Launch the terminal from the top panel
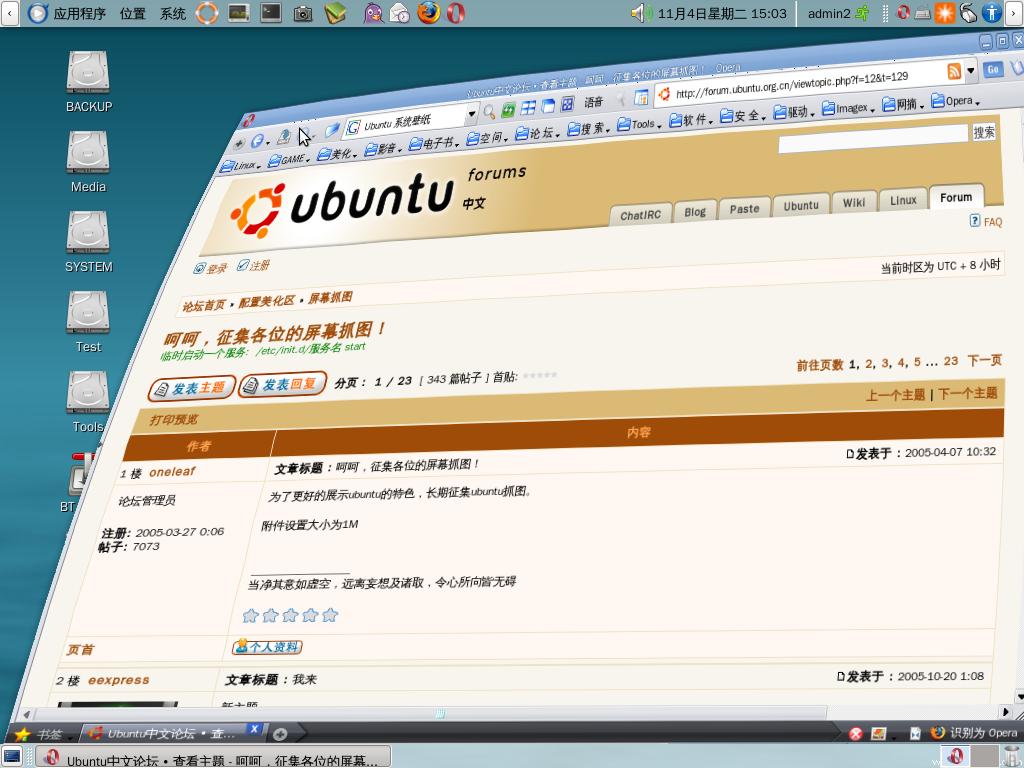This screenshot has width=1024, height=768. coord(270,13)
